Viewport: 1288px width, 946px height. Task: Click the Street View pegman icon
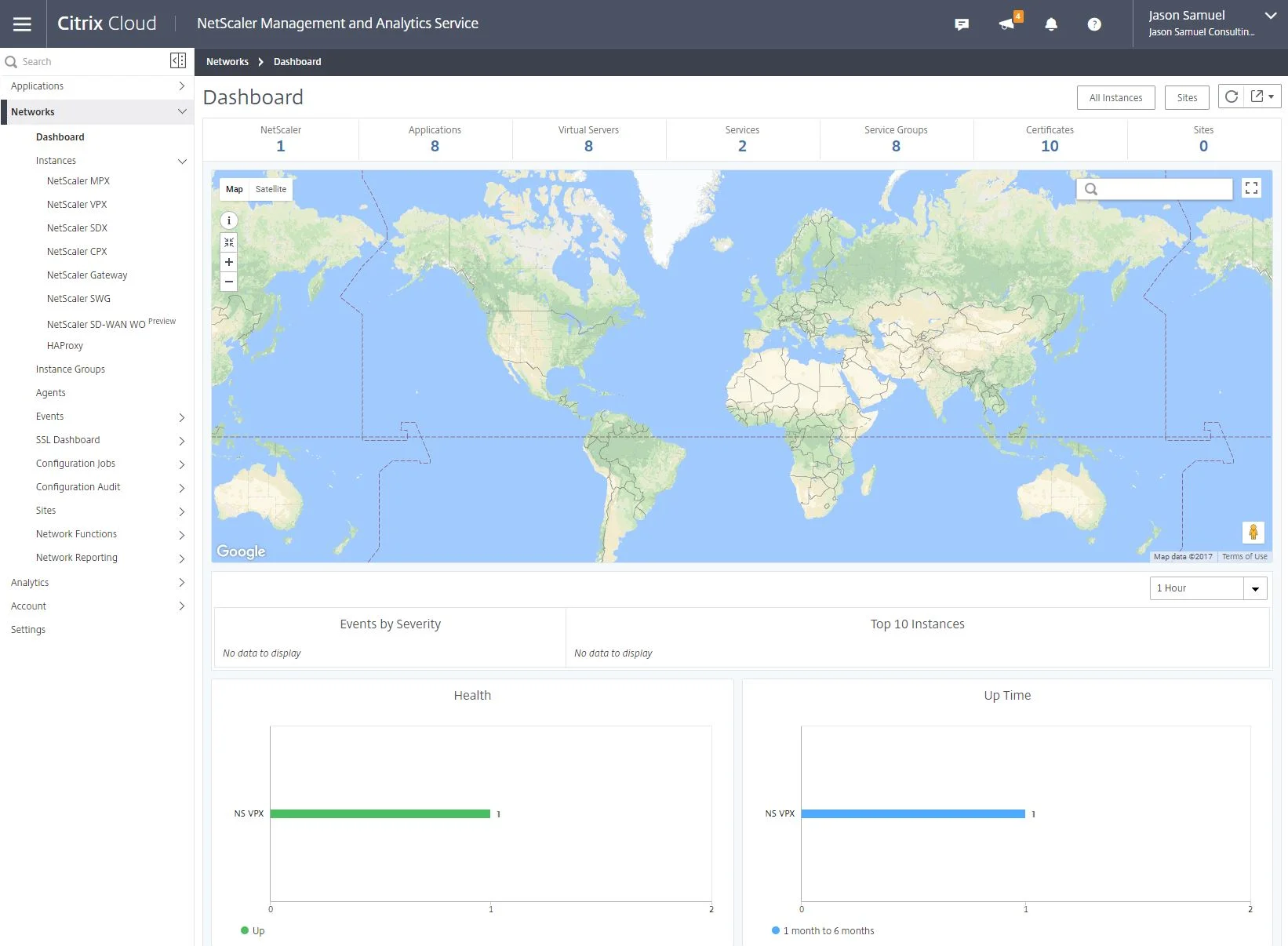[x=1253, y=532]
